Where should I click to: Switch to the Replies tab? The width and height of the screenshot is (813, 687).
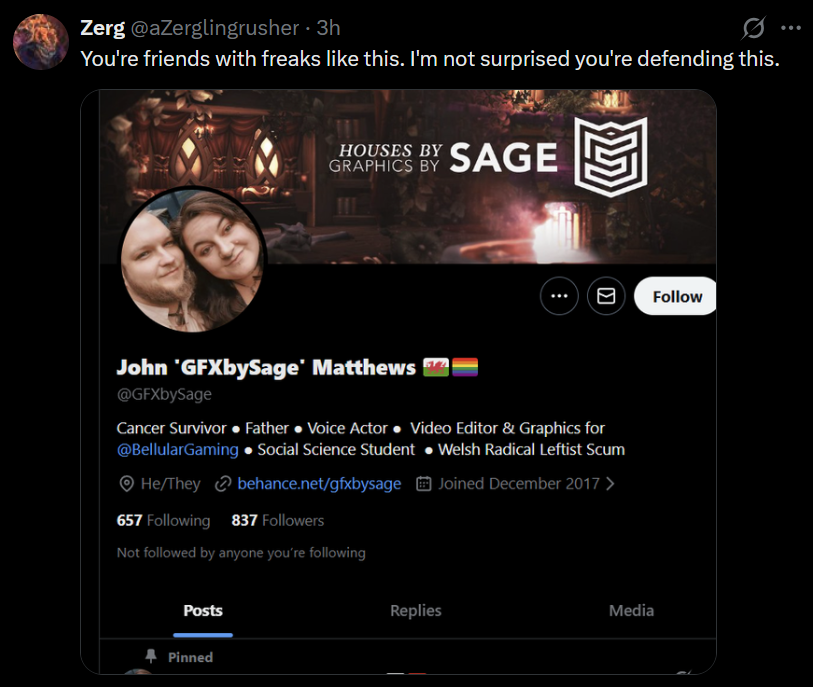point(416,610)
